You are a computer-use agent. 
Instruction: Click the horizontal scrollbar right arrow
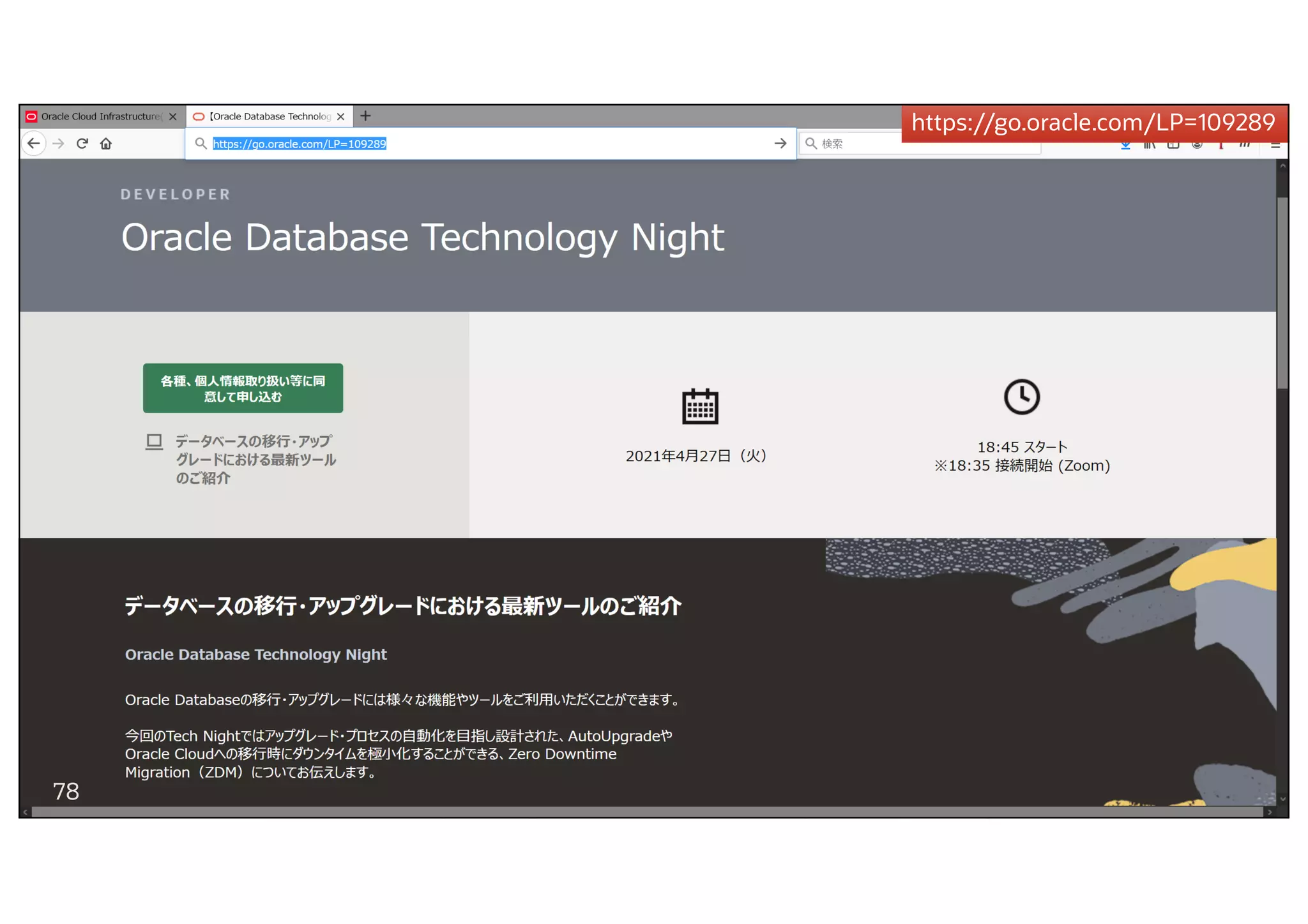(1270, 812)
